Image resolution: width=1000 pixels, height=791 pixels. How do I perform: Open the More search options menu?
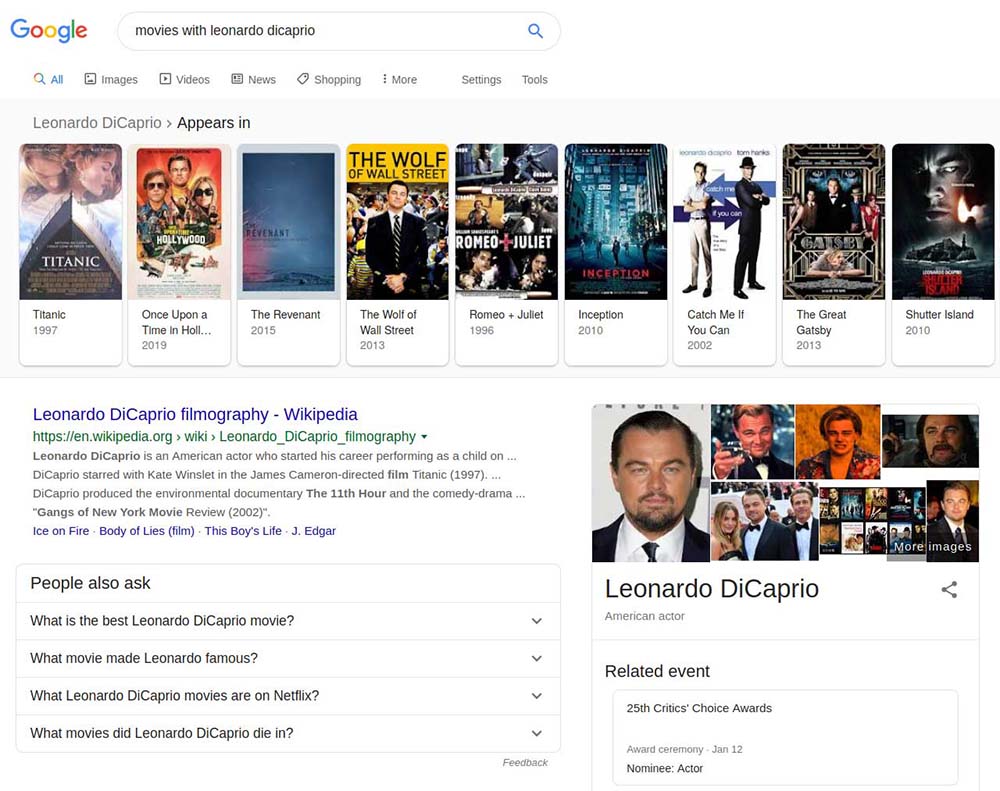point(399,79)
